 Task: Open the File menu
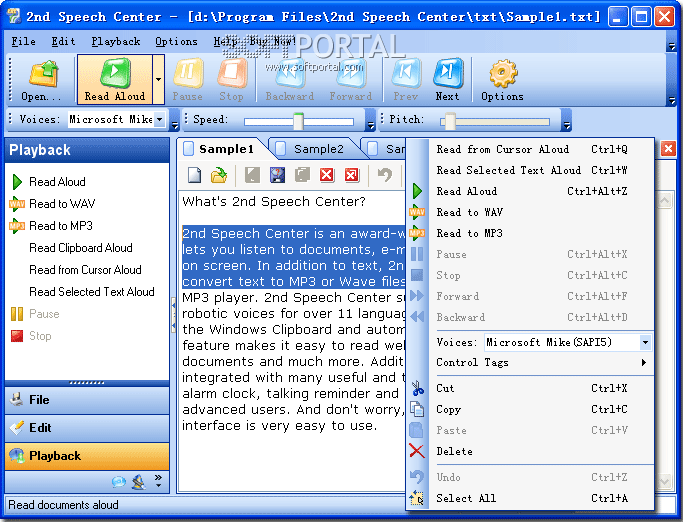tap(24, 41)
